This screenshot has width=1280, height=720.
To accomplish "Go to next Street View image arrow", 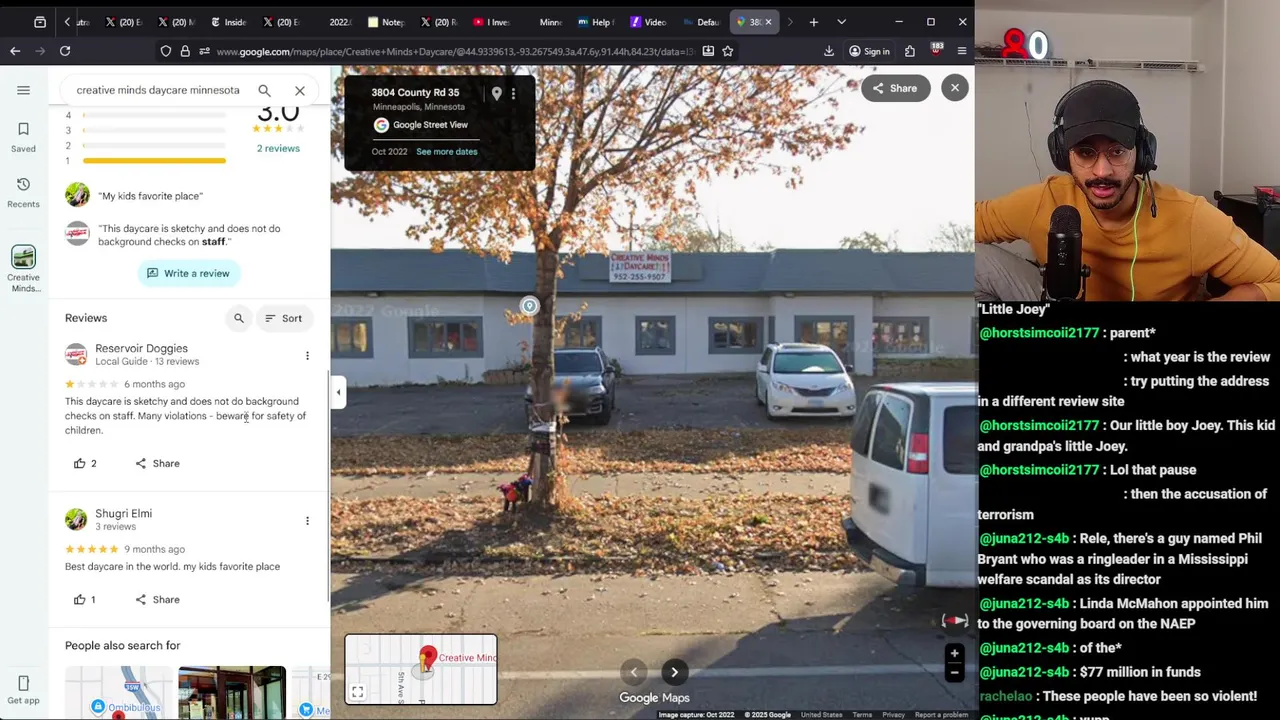I will click(674, 672).
